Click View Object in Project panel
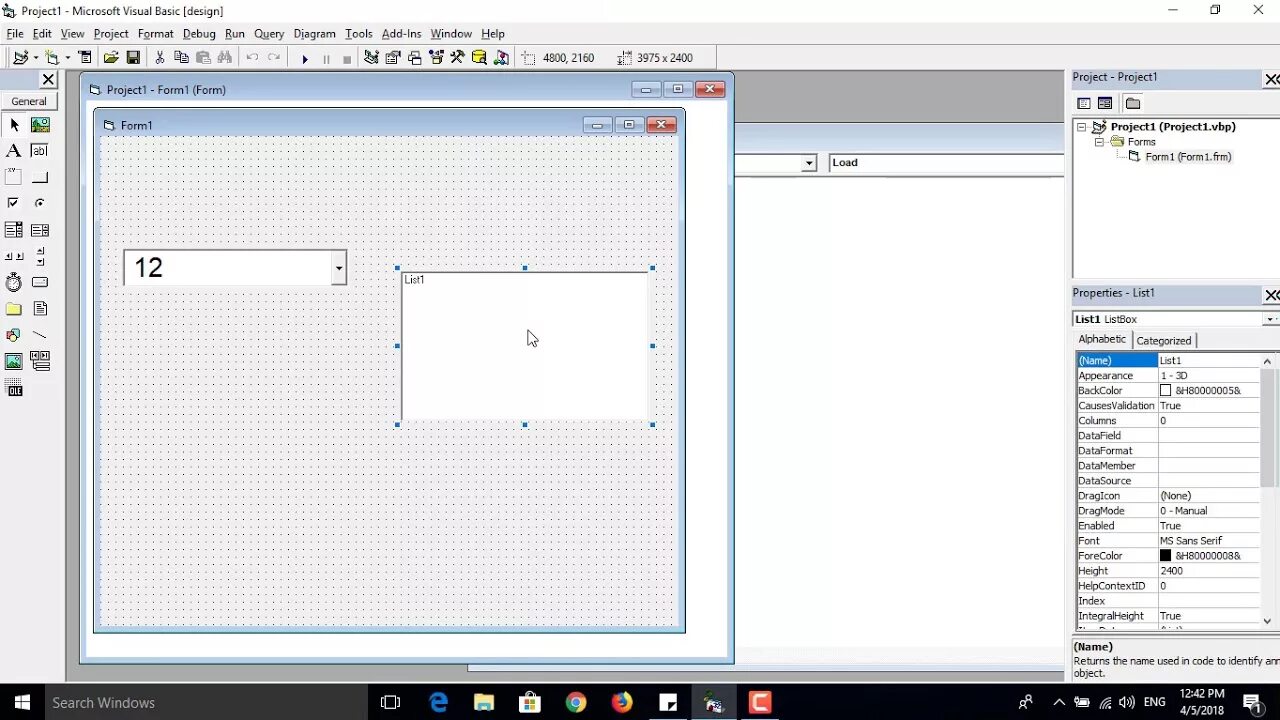Viewport: 1280px width, 720px height. point(1105,103)
